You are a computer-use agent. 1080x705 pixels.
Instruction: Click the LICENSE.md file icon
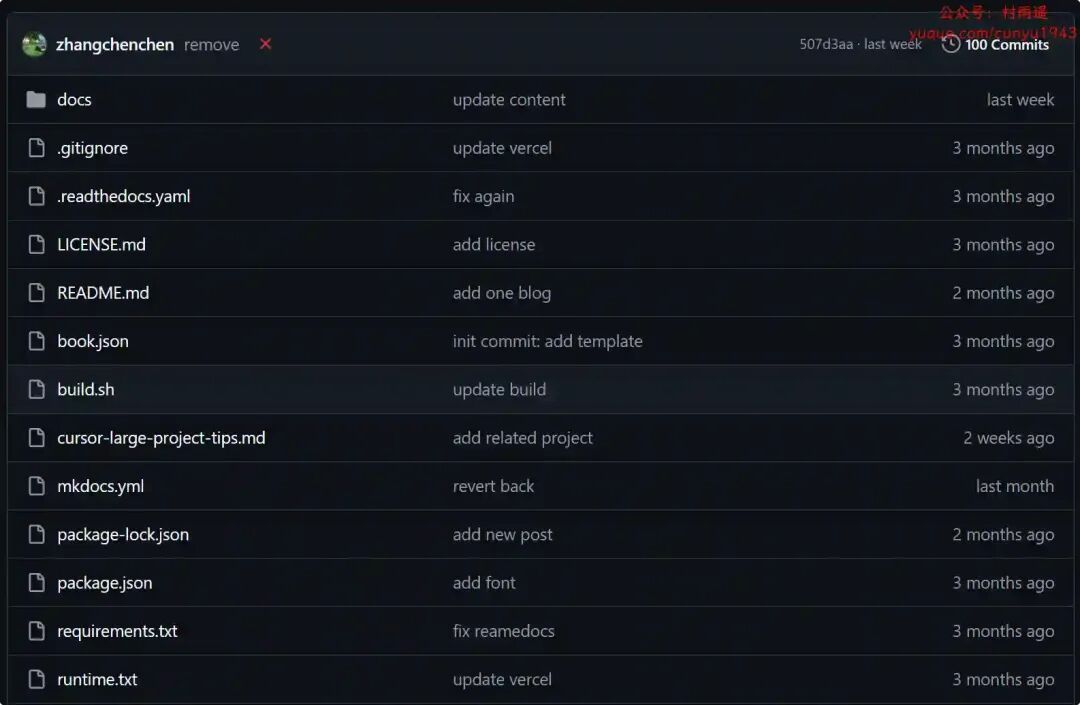click(x=37, y=245)
